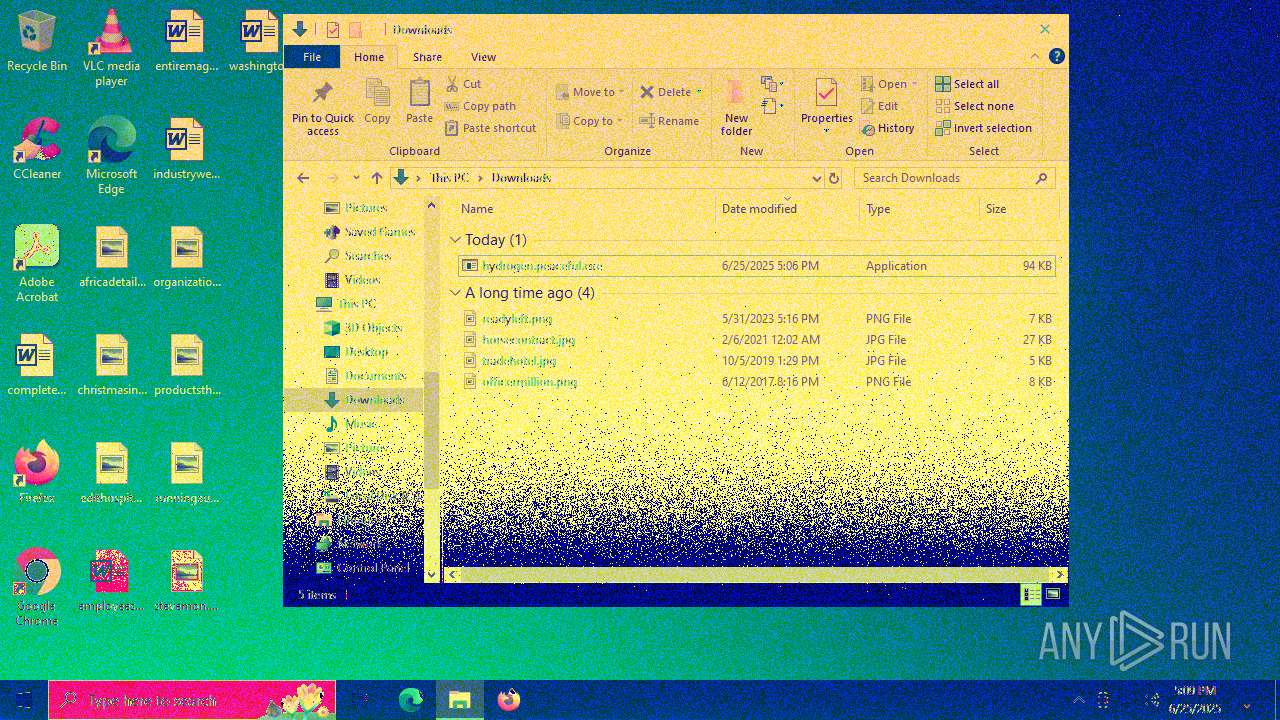The image size is (1280, 720).
Task: Select the officemillion.png file
Action: (x=756, y=382)
